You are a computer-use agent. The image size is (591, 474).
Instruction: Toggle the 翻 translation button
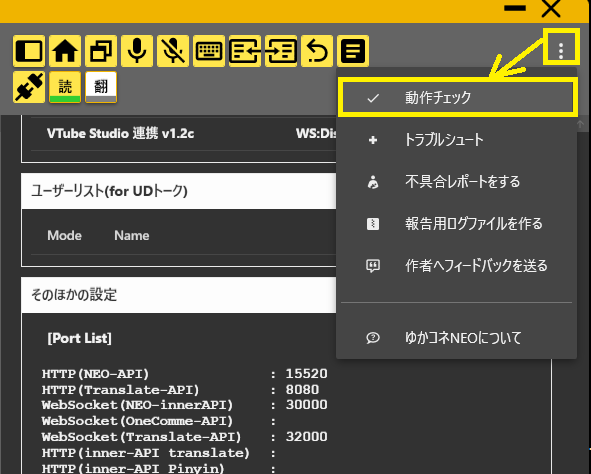pos(101,87)
